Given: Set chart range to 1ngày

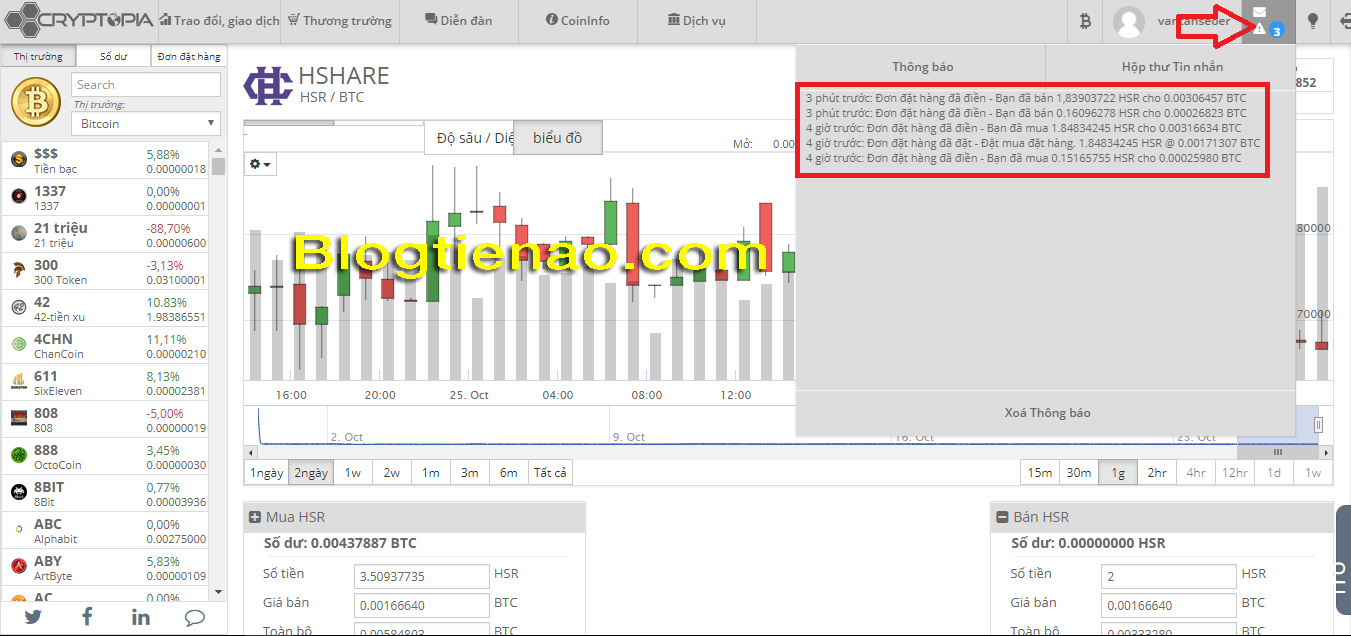Looking at the screenshot, I should tap(267, 473).
